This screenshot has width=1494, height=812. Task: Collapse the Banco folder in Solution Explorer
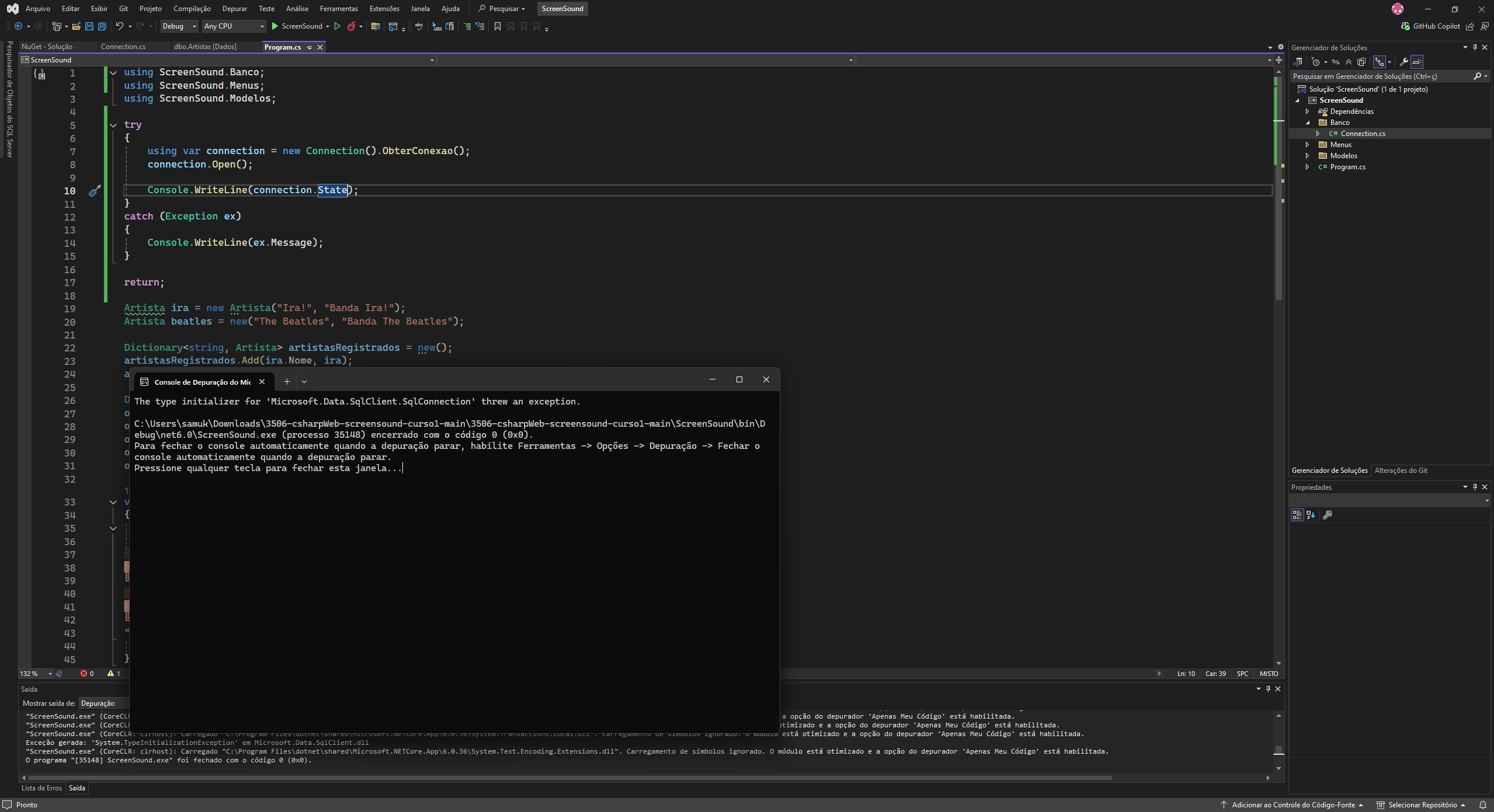pos(1308,123)
